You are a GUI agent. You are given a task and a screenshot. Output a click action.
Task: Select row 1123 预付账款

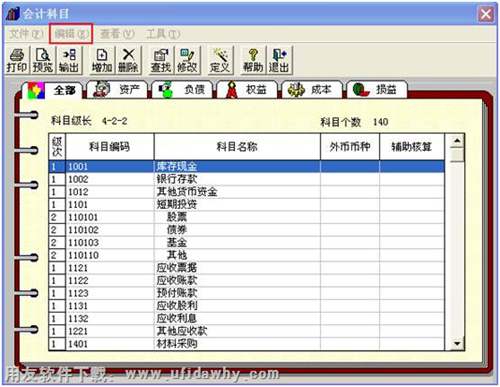pos(247,293)
